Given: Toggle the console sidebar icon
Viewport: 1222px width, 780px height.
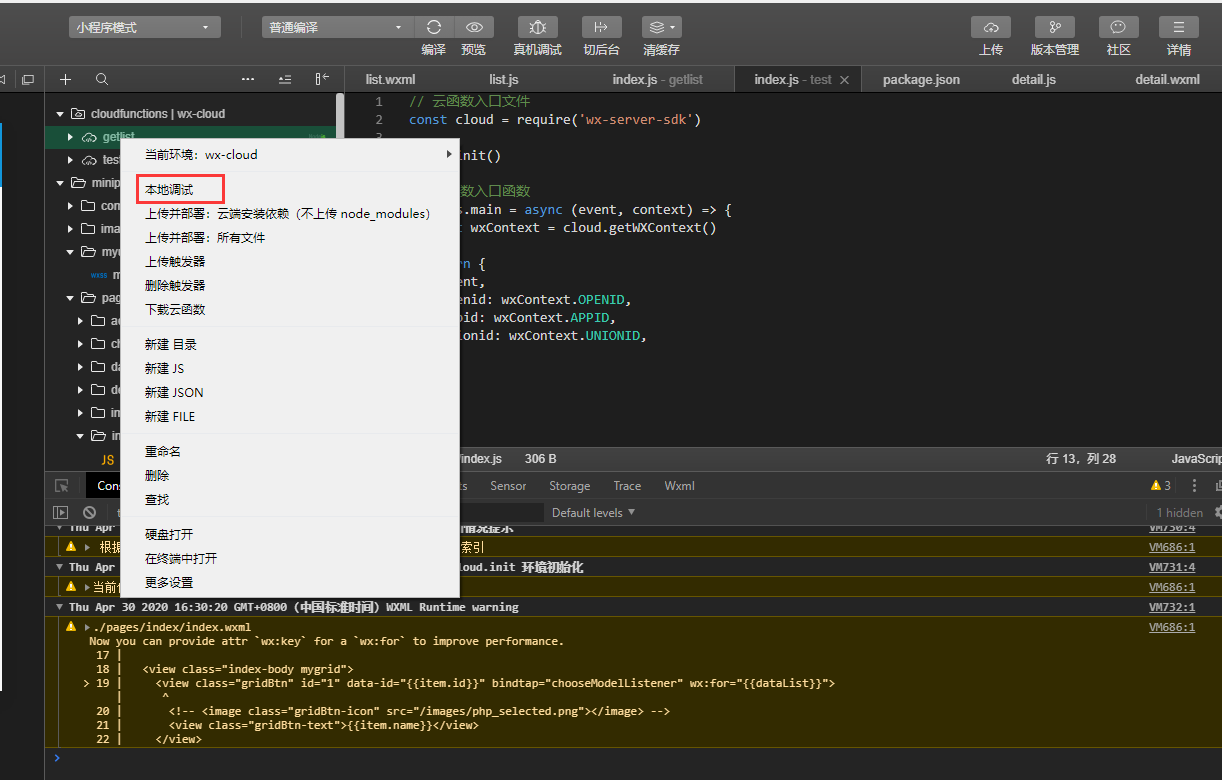Looking at the screenshot, I should 60,512.
